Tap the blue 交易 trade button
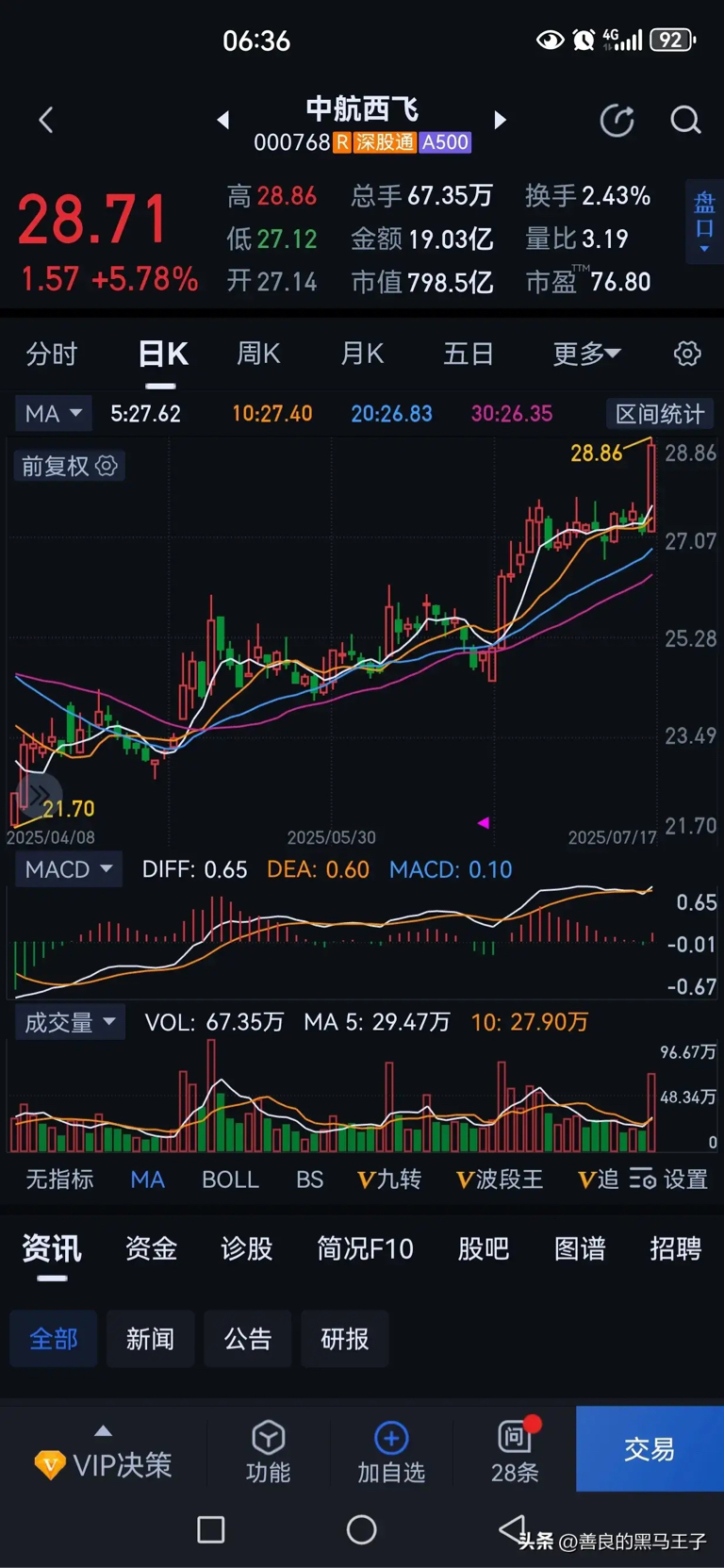 click(x=650, y=1448)
